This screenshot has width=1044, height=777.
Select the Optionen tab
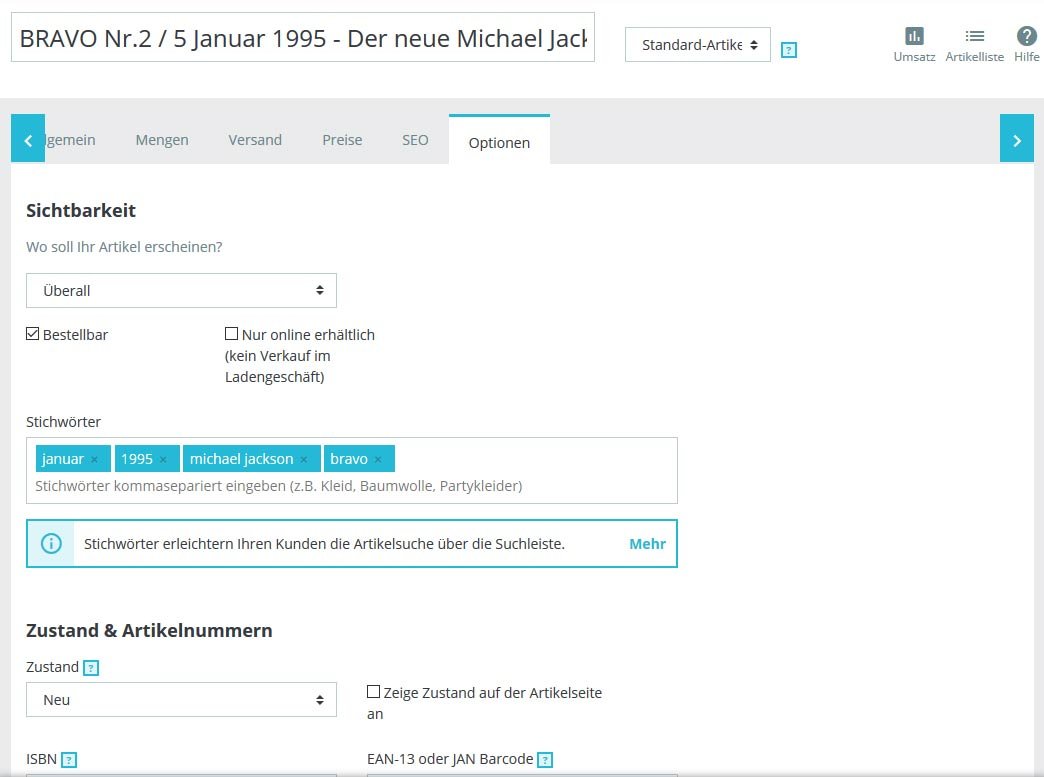pos(499,140)
